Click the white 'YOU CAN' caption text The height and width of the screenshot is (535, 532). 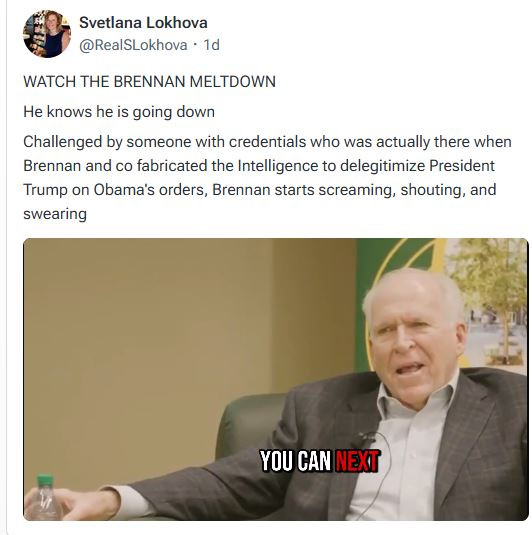point(296,461)
